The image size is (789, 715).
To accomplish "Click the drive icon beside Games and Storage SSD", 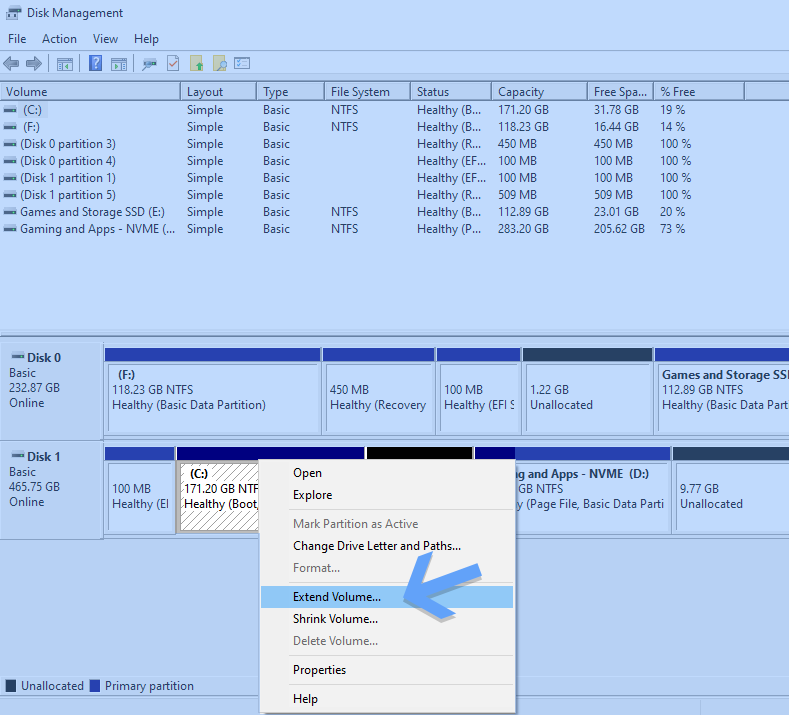I will [x=10, y=212].
